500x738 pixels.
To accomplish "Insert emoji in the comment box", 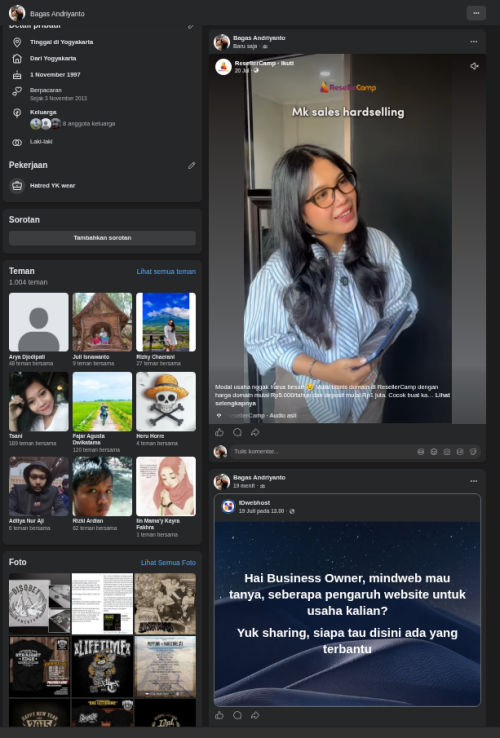I will (434, 451).
